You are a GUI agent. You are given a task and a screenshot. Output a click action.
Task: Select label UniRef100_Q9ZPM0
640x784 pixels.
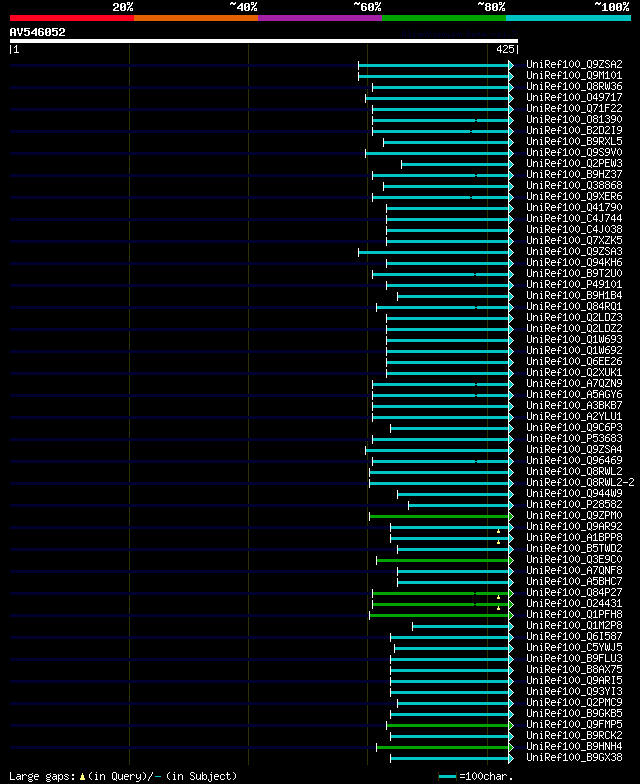[574, 516]
